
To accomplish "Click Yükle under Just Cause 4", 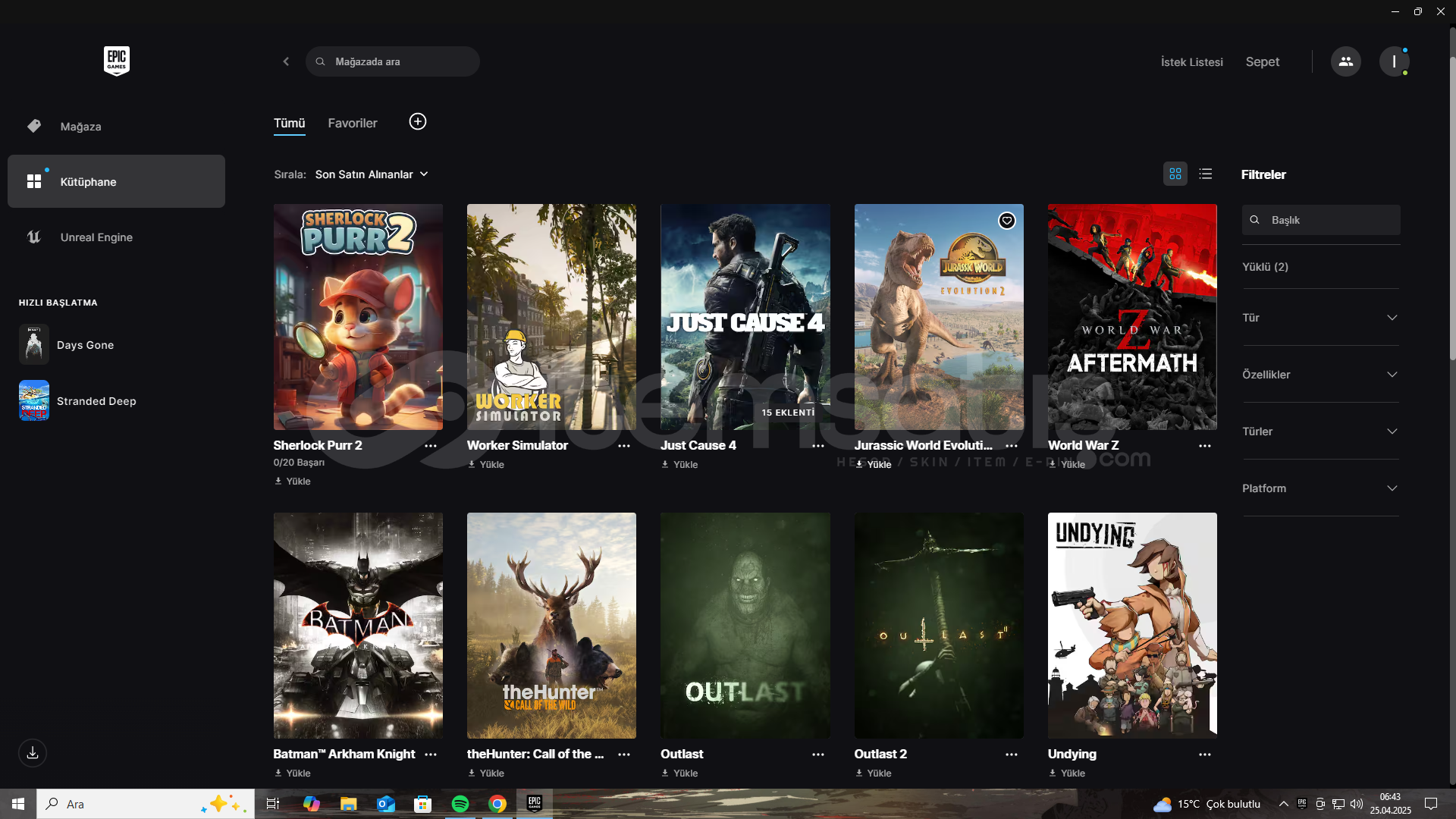I will (x=679, y=465).
